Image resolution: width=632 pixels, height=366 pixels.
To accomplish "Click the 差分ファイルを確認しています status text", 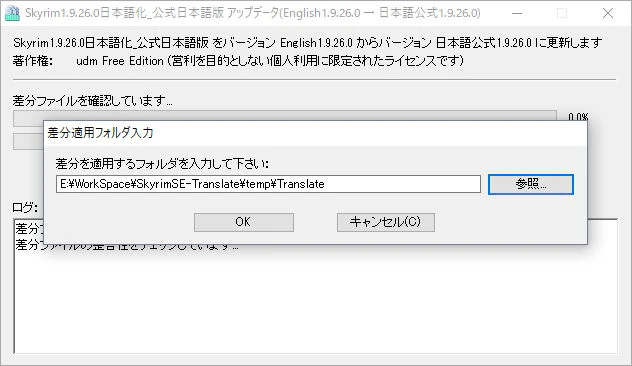I will click(x=93, y=100).
